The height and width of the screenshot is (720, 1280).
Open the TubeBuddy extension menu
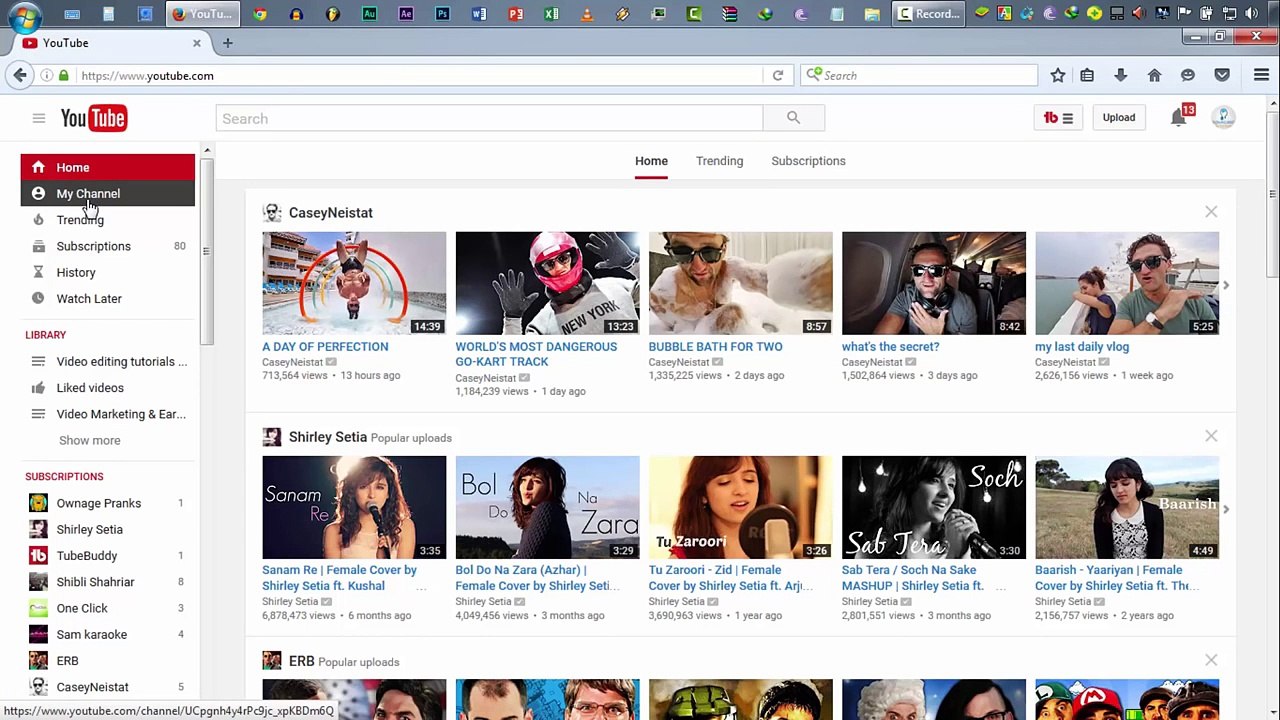1058,118
